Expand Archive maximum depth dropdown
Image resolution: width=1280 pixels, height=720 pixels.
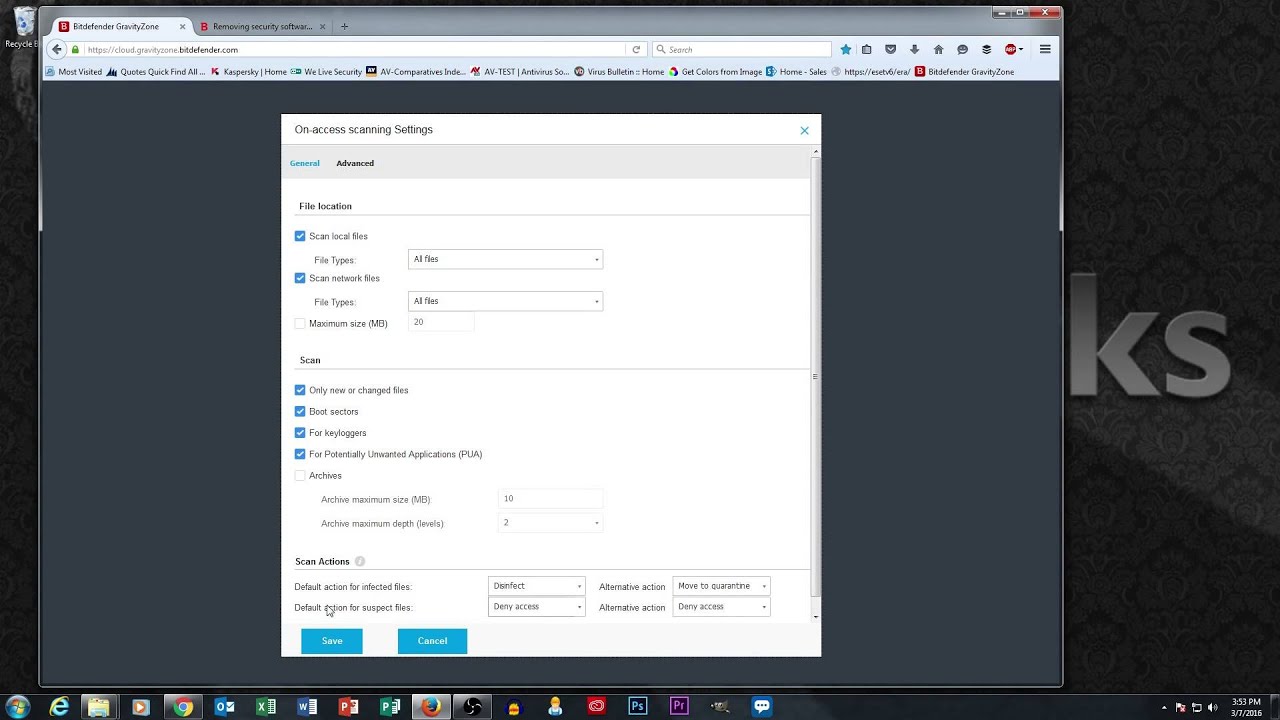click(x=550, y=523)
